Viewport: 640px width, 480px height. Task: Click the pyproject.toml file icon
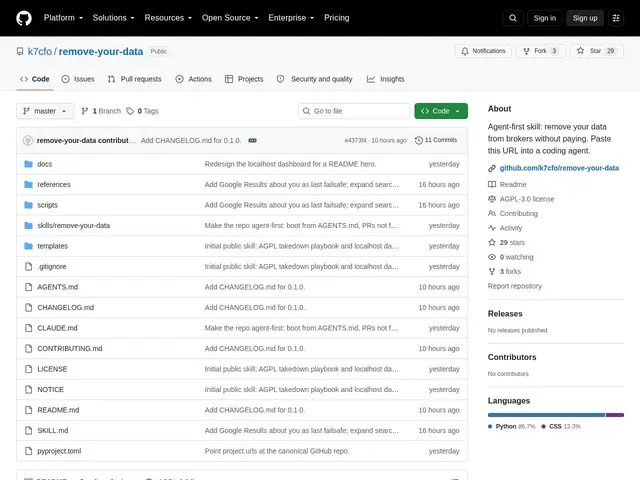[x=28, y=451]
